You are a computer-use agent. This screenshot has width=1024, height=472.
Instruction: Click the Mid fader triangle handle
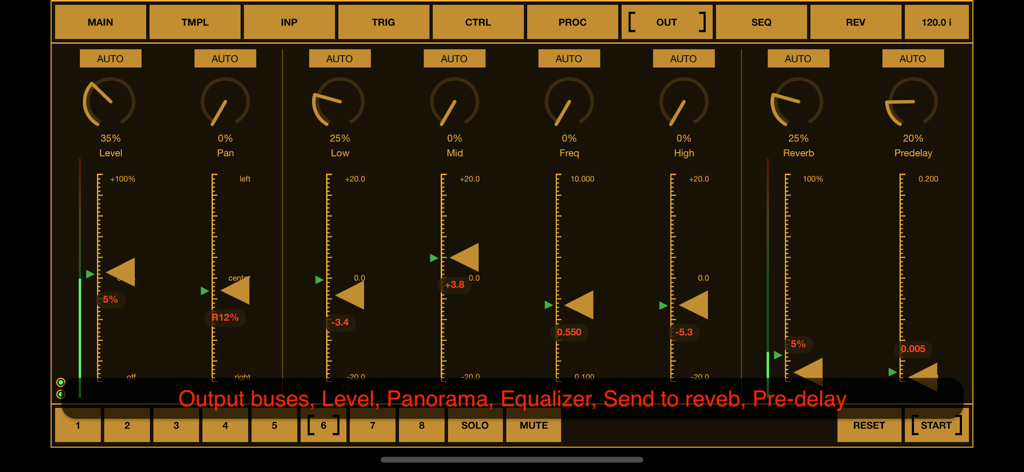[x=465, y=258]
